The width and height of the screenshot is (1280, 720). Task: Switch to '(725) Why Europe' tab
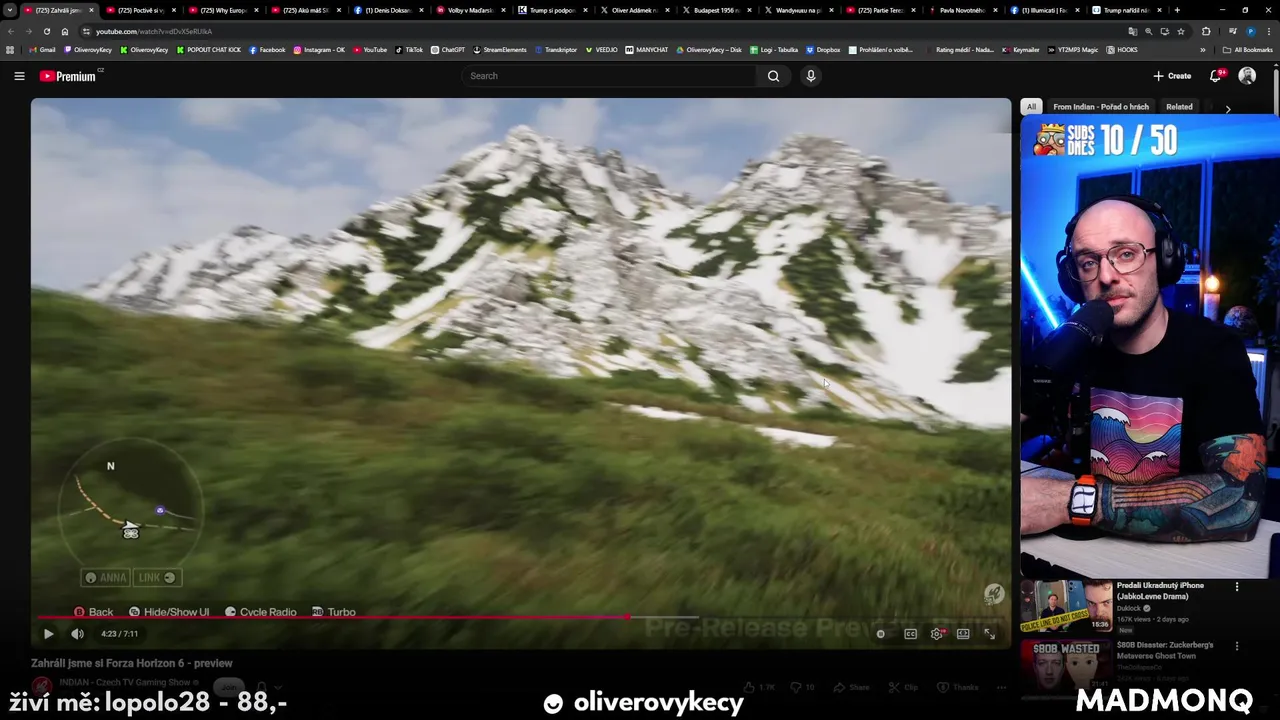pos(224,10)
